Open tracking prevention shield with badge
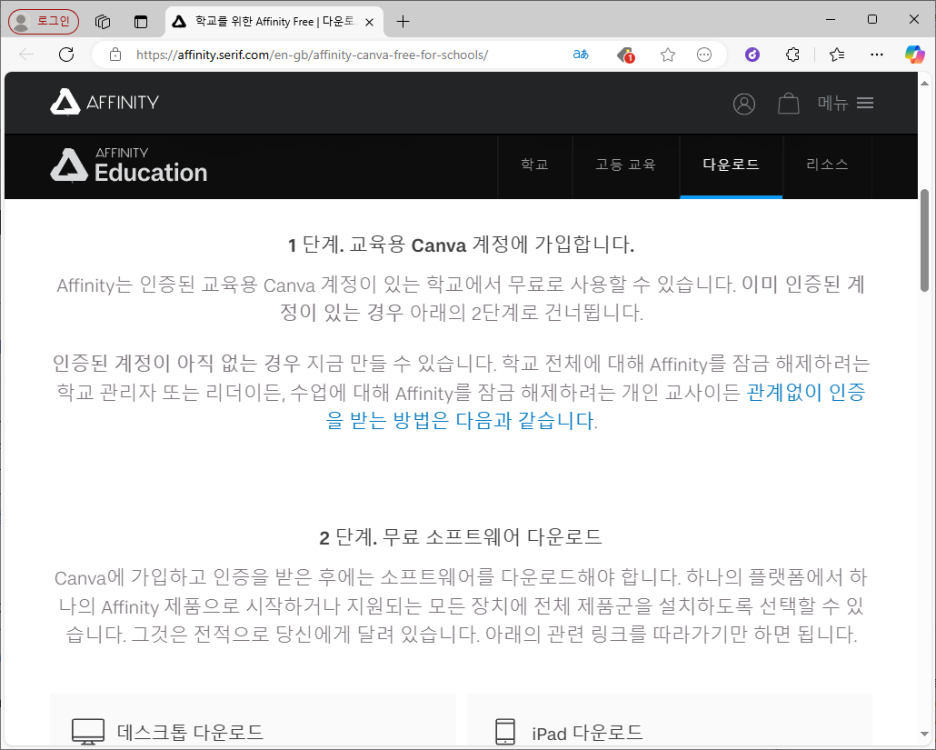This screenshot has width=936, height=750. 625,55
